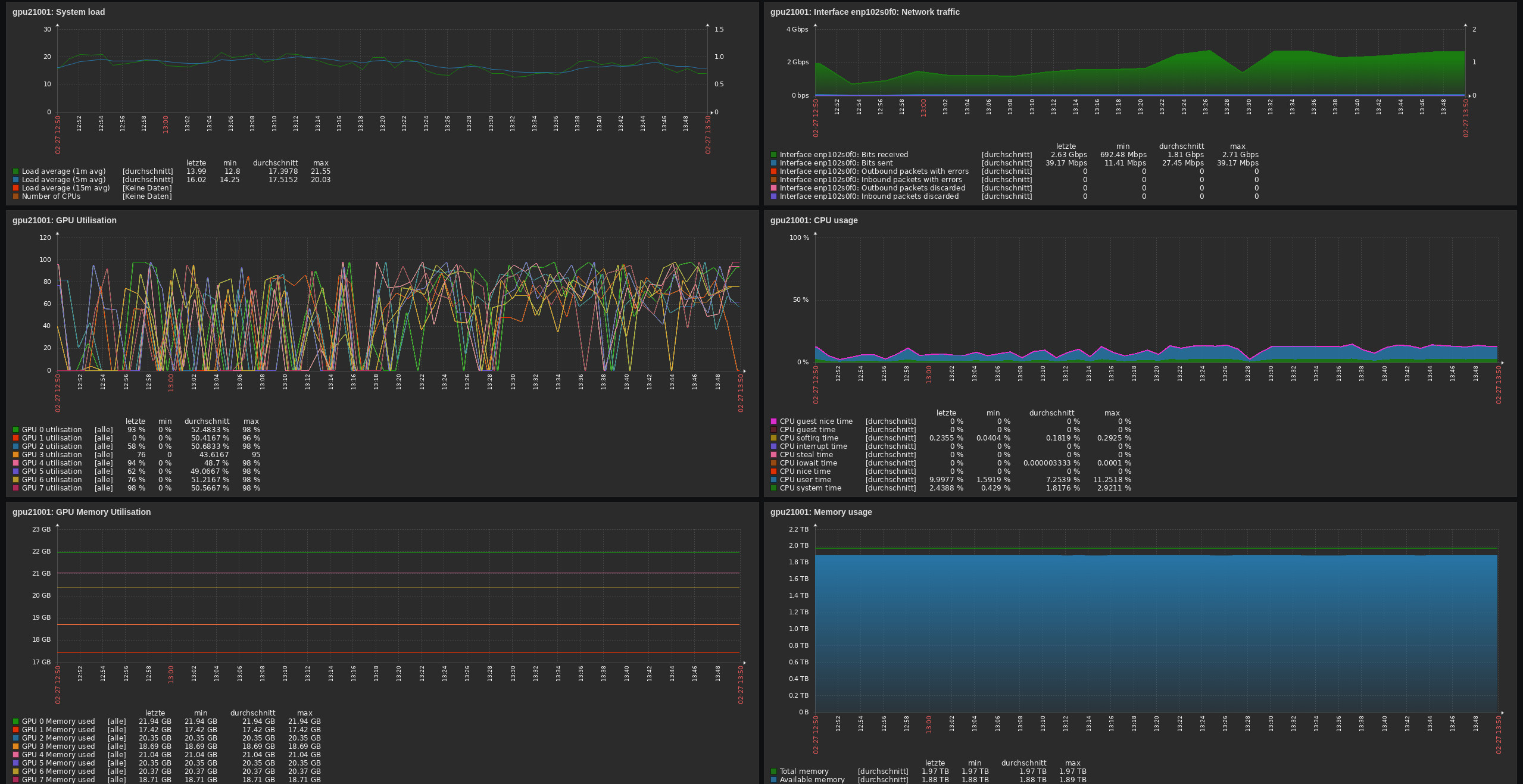Click Bits received min value 692.48 Mbps
Image resolution: width=1523 pixels, height=784 pixels.
1123,155
